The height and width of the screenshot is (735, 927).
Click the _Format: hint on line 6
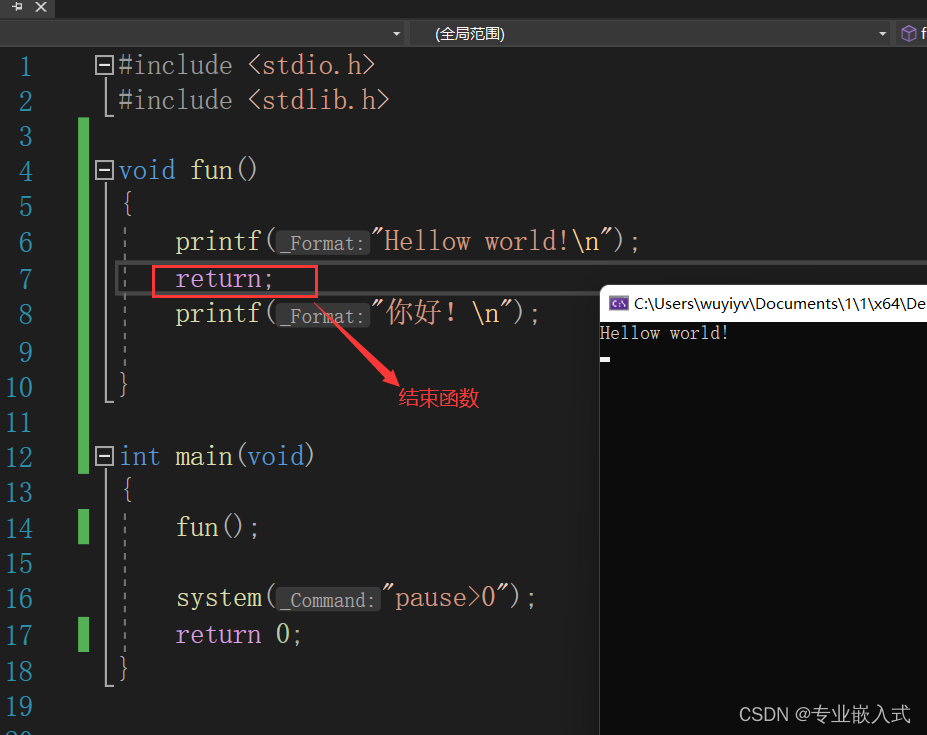(x=323, y=242)
